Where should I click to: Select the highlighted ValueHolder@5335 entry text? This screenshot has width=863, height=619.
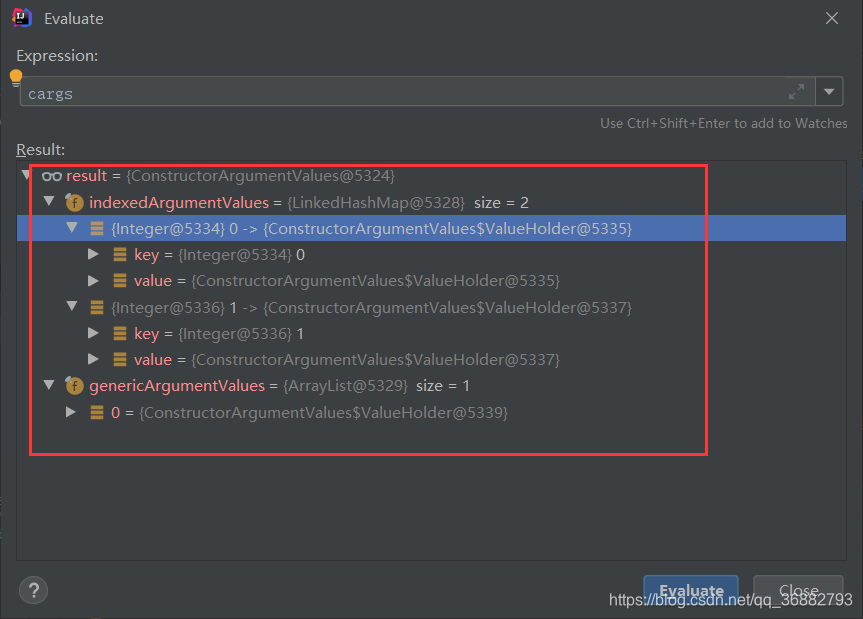372,228
